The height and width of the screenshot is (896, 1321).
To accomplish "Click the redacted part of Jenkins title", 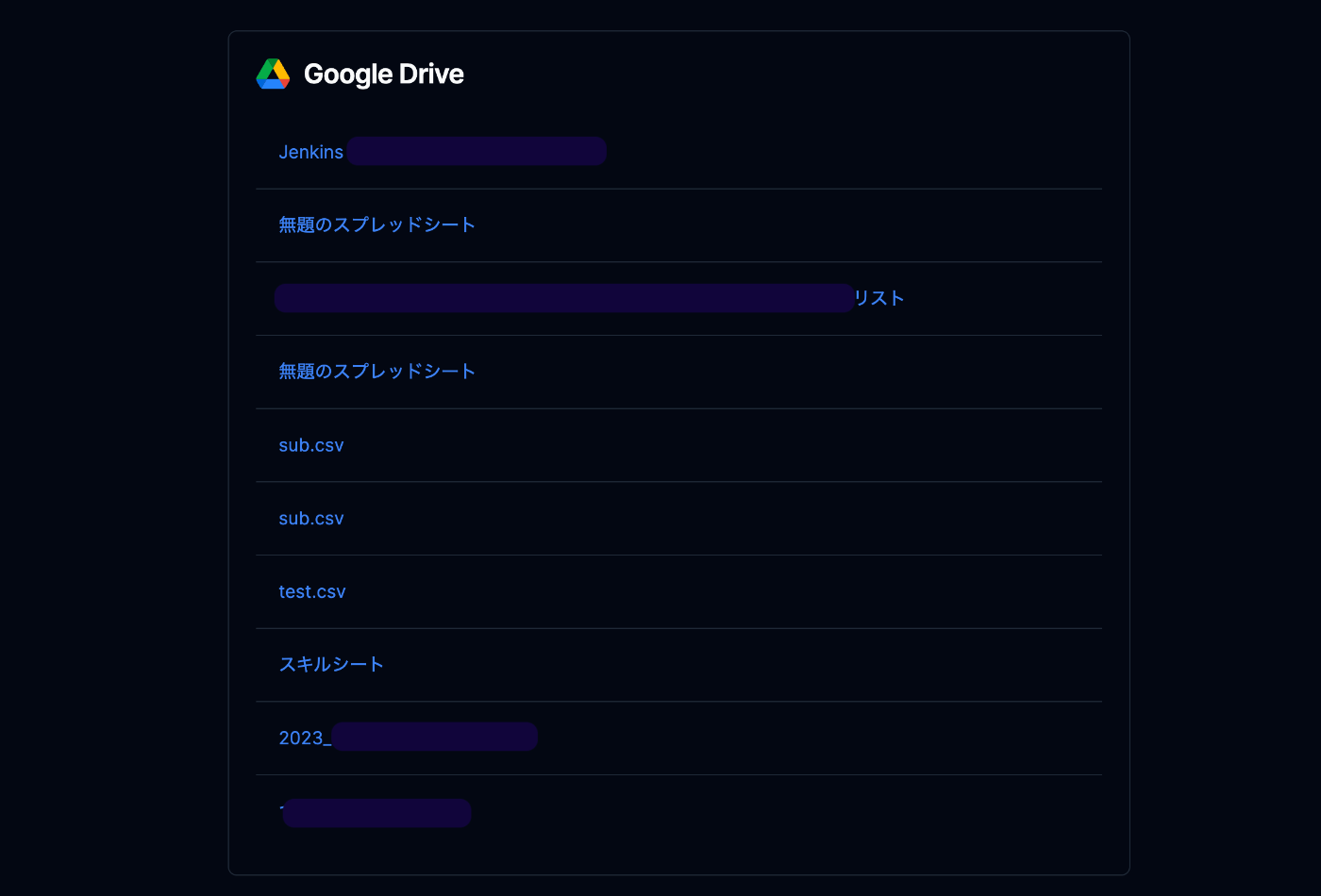I will point(477,151).
